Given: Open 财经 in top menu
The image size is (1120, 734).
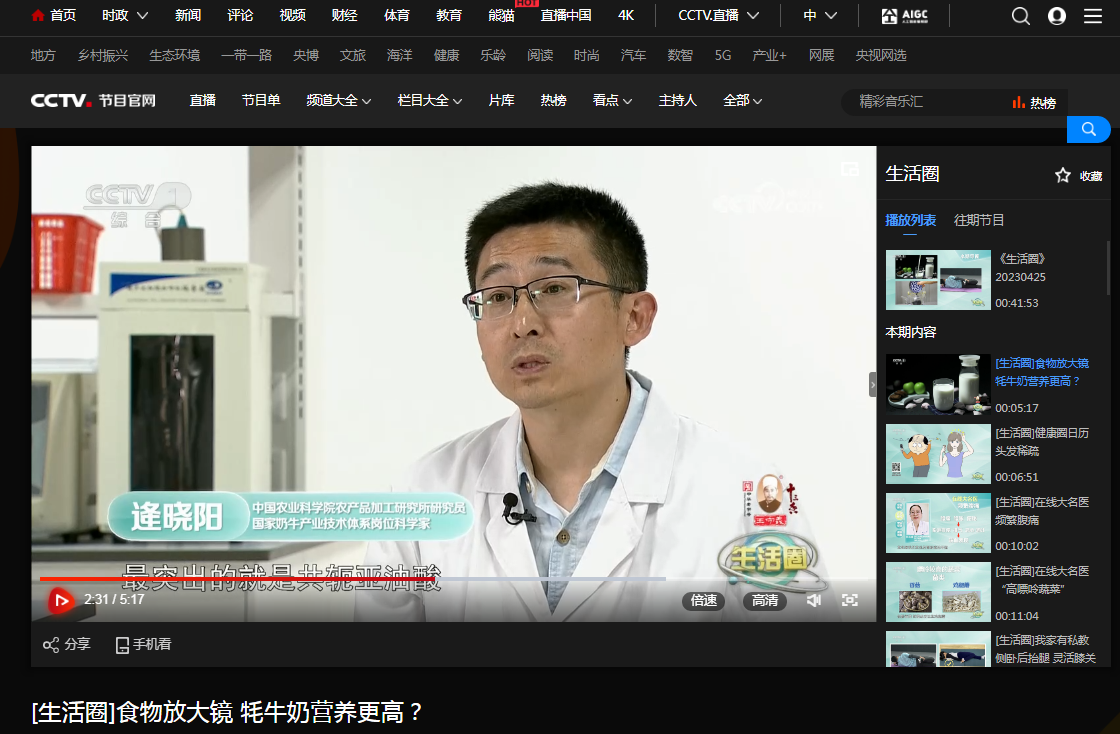Looking at the screenshot, I should point(344,15).
